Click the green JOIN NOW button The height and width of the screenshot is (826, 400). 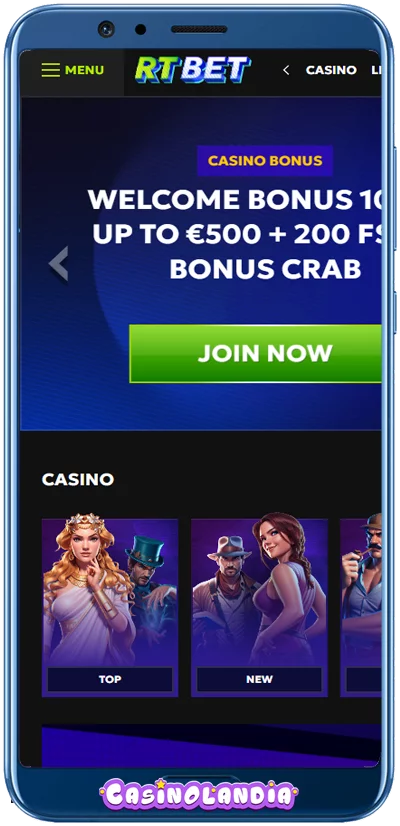tap(255, 353)
